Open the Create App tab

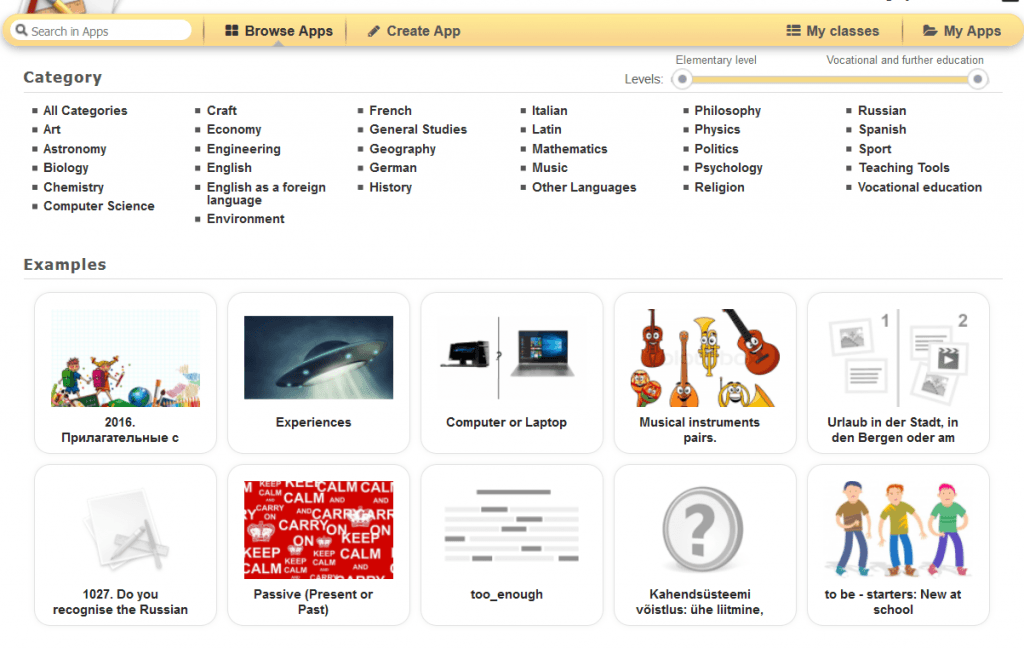[x=414, y=31]
